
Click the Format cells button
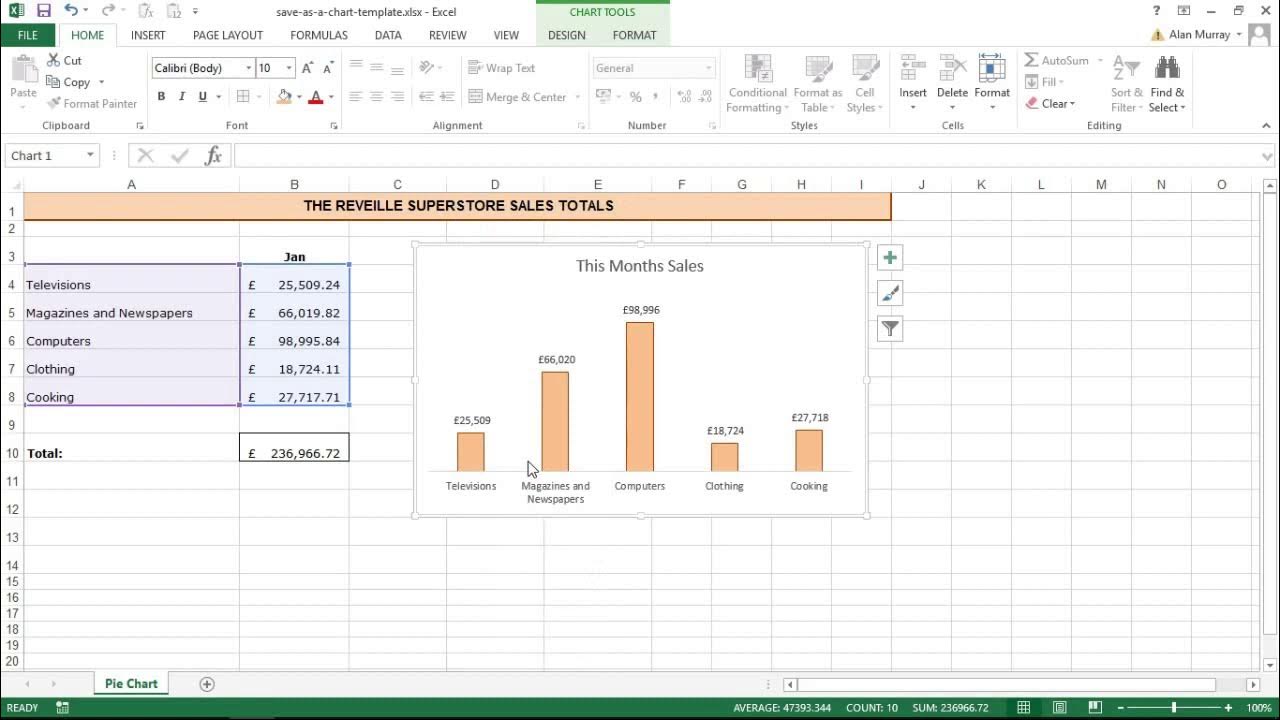992,83
